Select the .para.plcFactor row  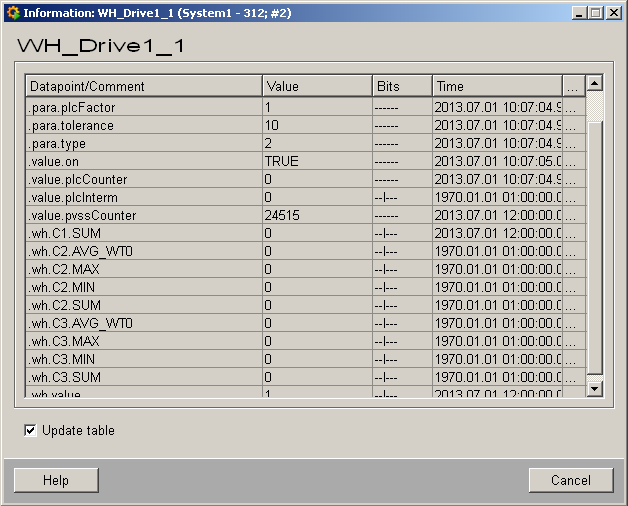click(144, 107)
